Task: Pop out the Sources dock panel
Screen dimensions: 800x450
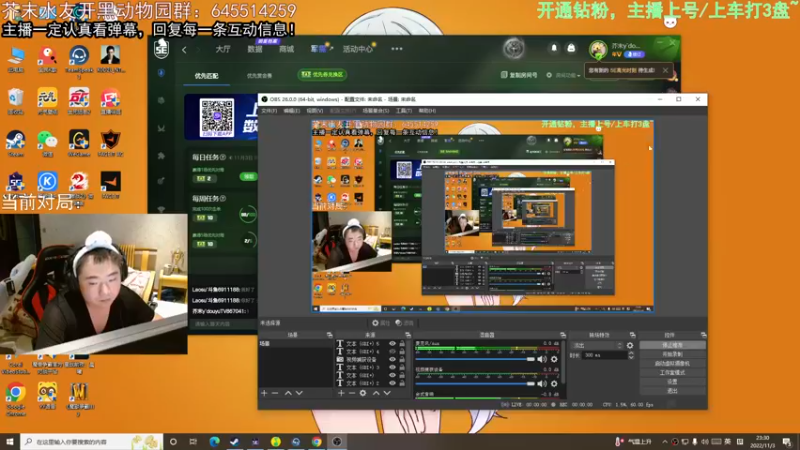Action: [x=408, y=335]
